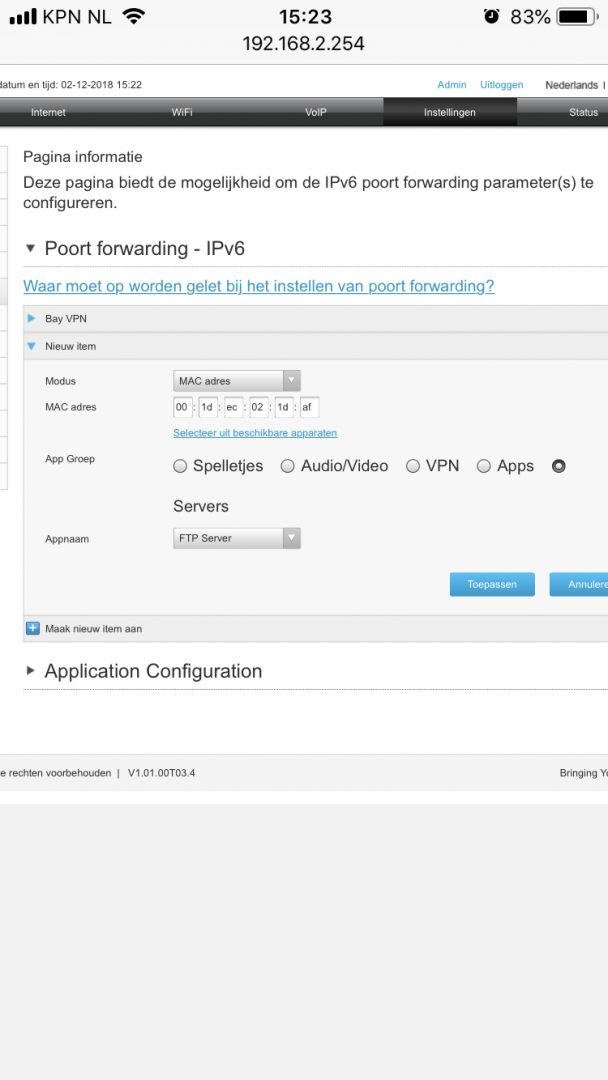608x1080 pixels.
Task: Click Selecteer uit beschikbare apparaten link
Action: (255, 433)
